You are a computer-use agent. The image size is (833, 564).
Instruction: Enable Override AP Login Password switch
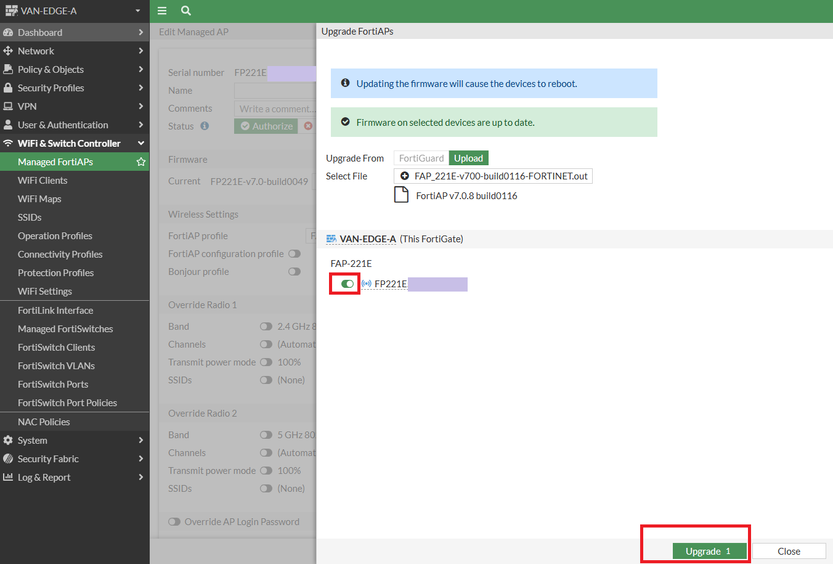coord(174,522)
